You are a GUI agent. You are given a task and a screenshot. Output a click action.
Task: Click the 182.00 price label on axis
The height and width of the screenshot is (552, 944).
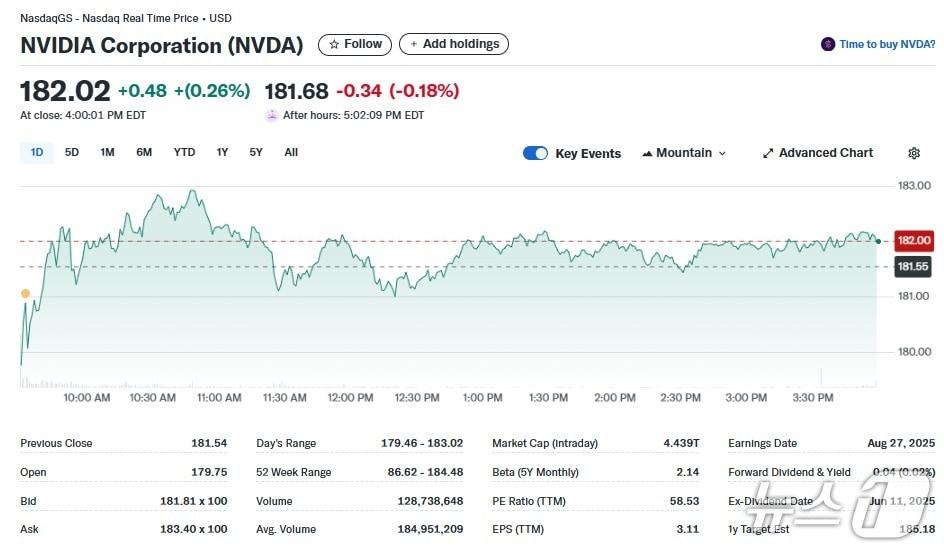pyautogui.click(x=914, y=240)
